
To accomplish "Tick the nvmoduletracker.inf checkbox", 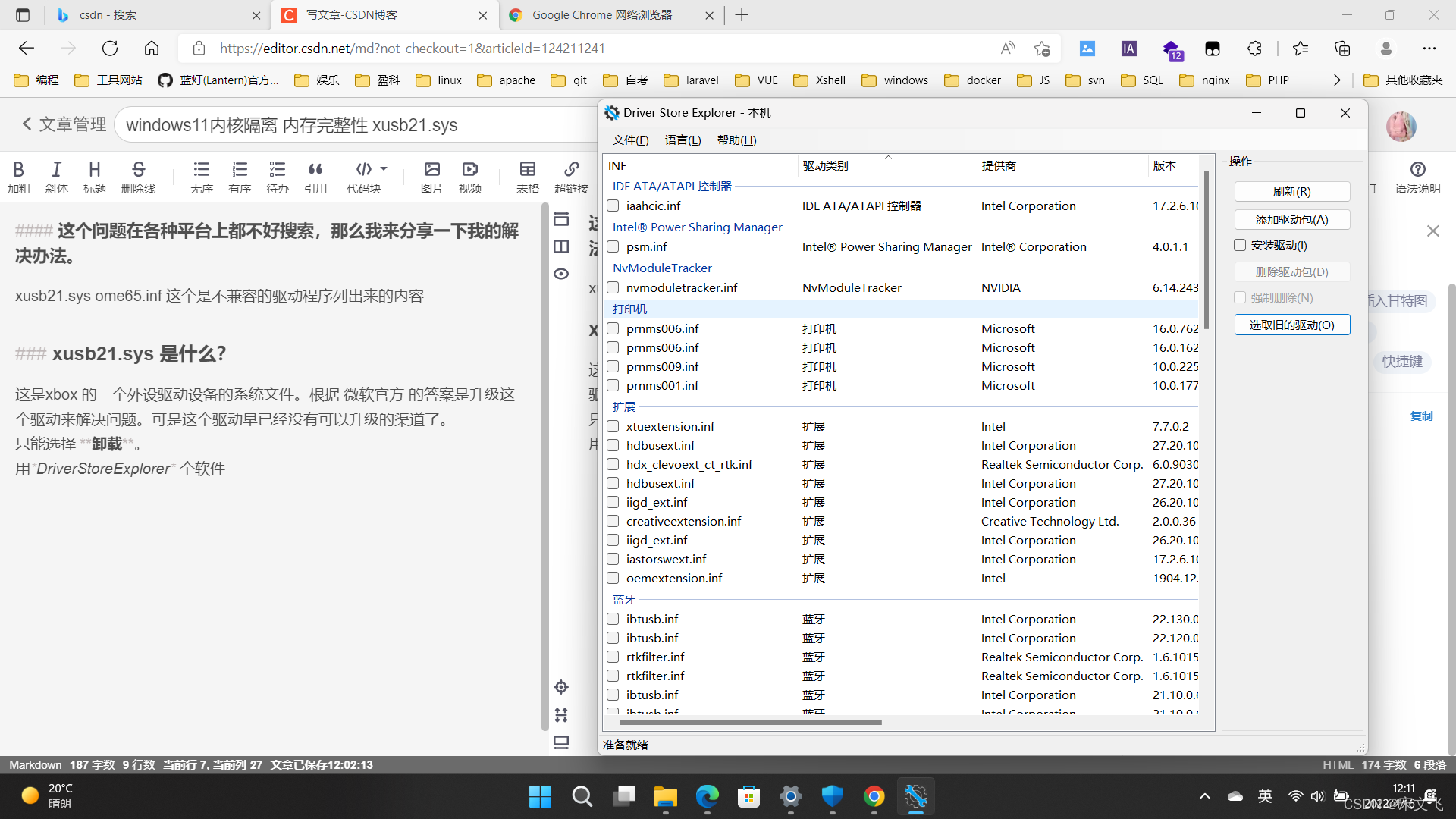I will point(613,287).
